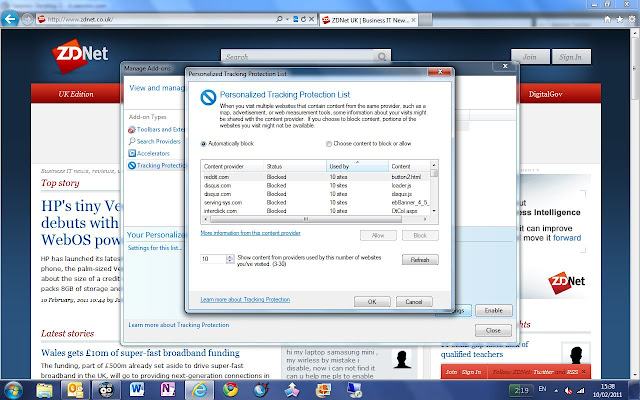Click Close button in Manage Add-ons
The height and width of the screenshot is (400, 640).
[x=493, y=330]
